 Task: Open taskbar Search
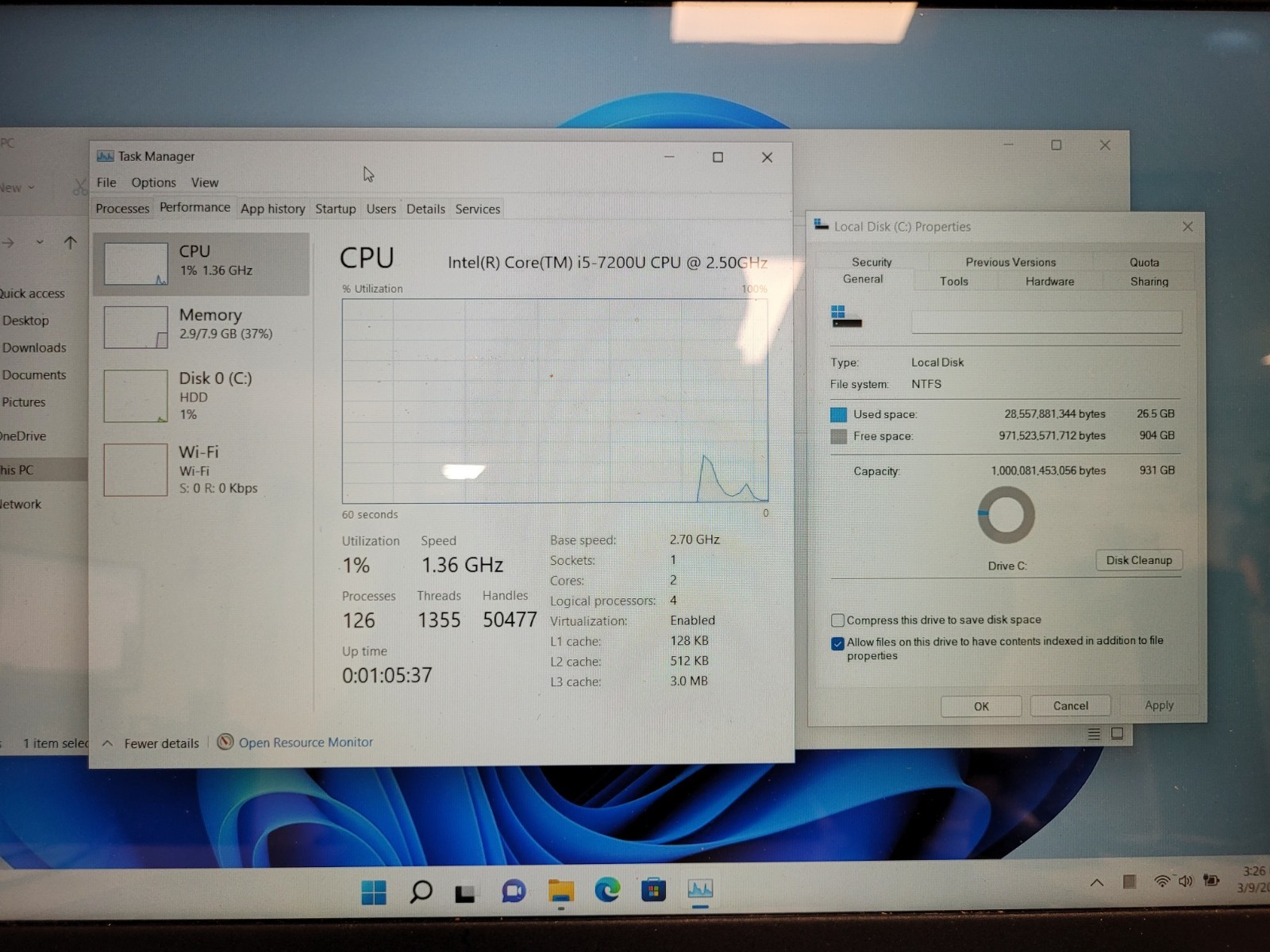tap(421, 892)
